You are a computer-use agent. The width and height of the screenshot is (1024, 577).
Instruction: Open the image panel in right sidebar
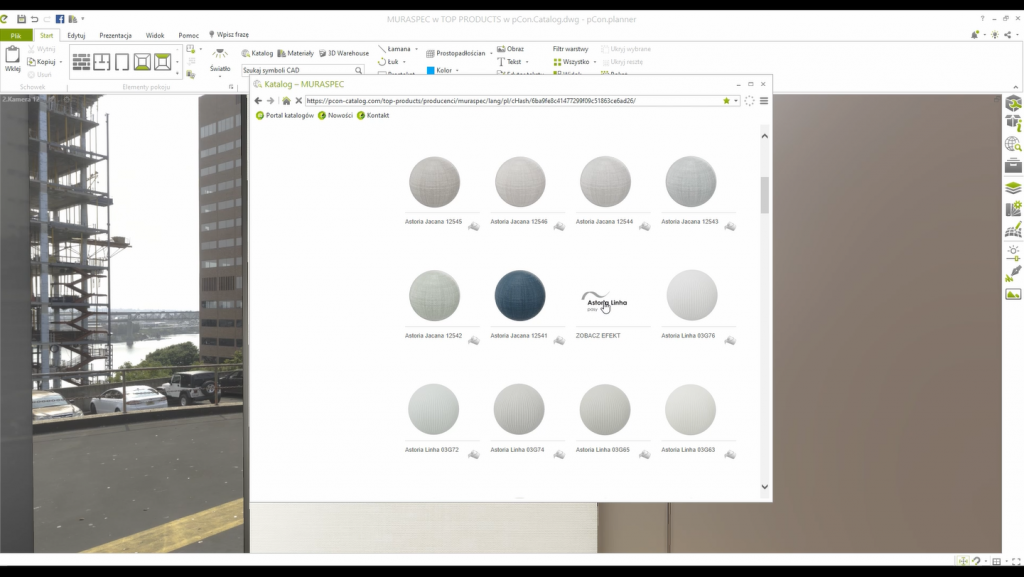pos(1013,294)
